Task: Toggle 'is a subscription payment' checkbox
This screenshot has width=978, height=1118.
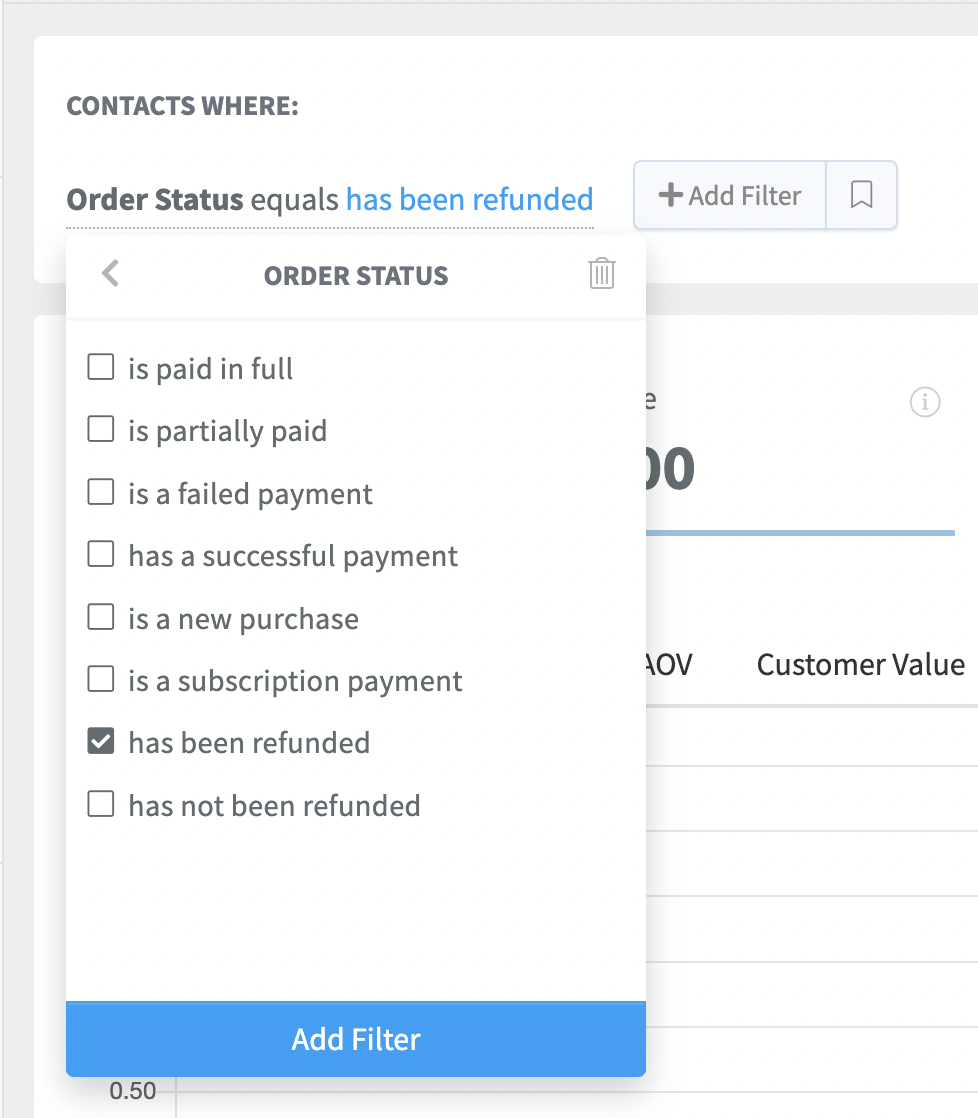Action: point(101,679)
